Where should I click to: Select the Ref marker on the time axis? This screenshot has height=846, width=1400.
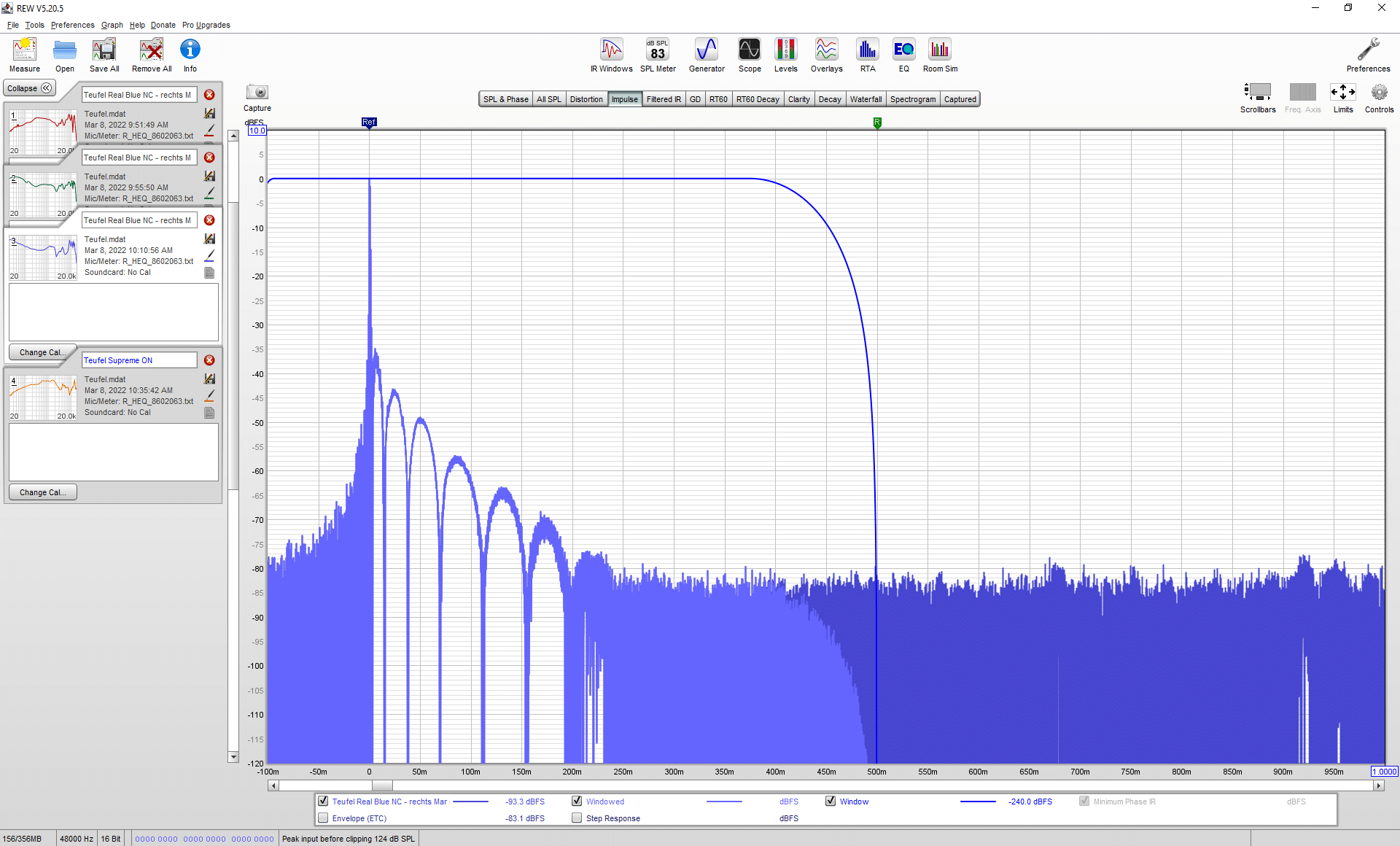(x=369, y=123)
